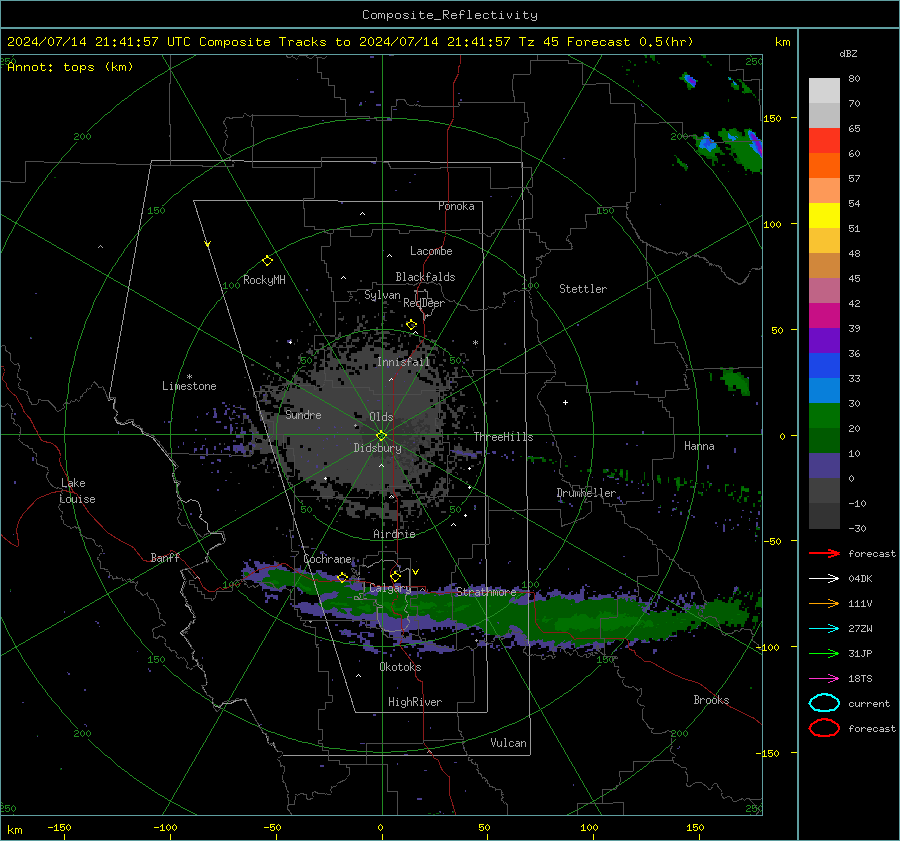Click the Calgary city label
Viewport: 900px width, 841px height.
coord(390,588)
